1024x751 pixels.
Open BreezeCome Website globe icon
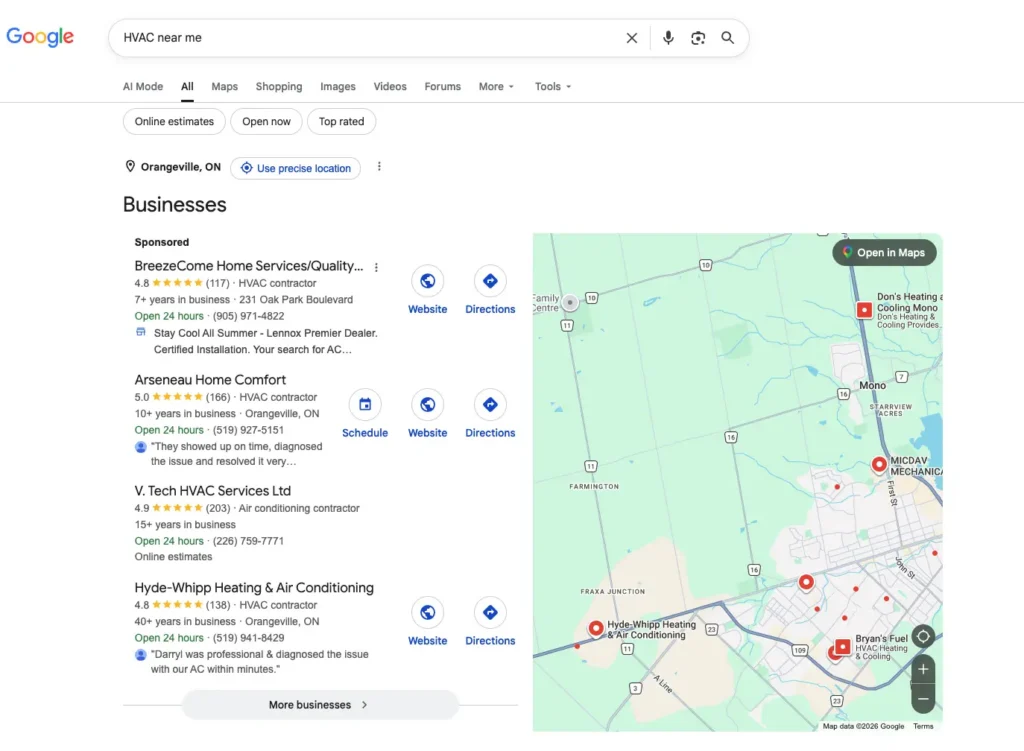click(427, 281)
